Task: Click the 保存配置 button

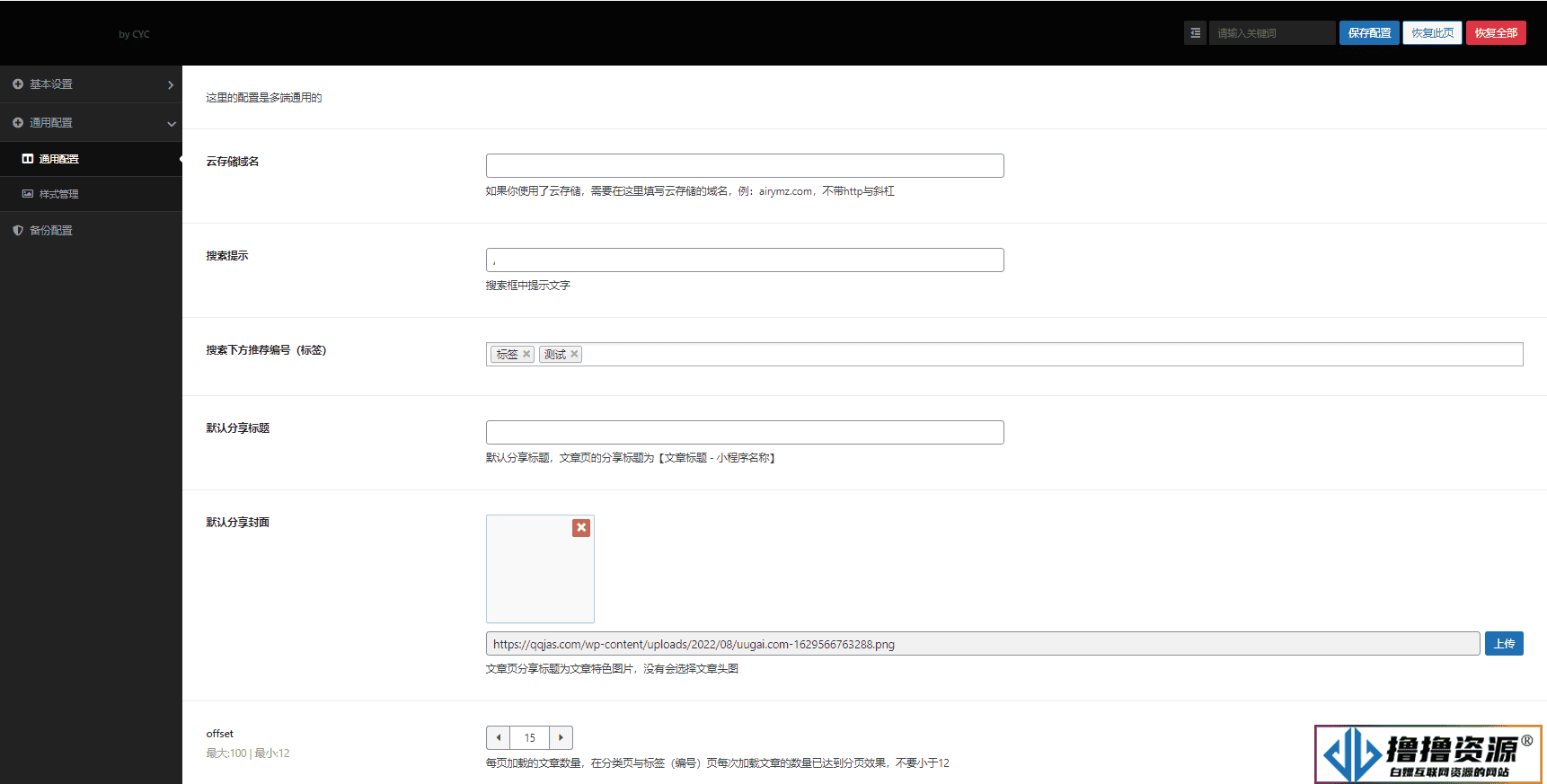Action: coord(1369,33)
